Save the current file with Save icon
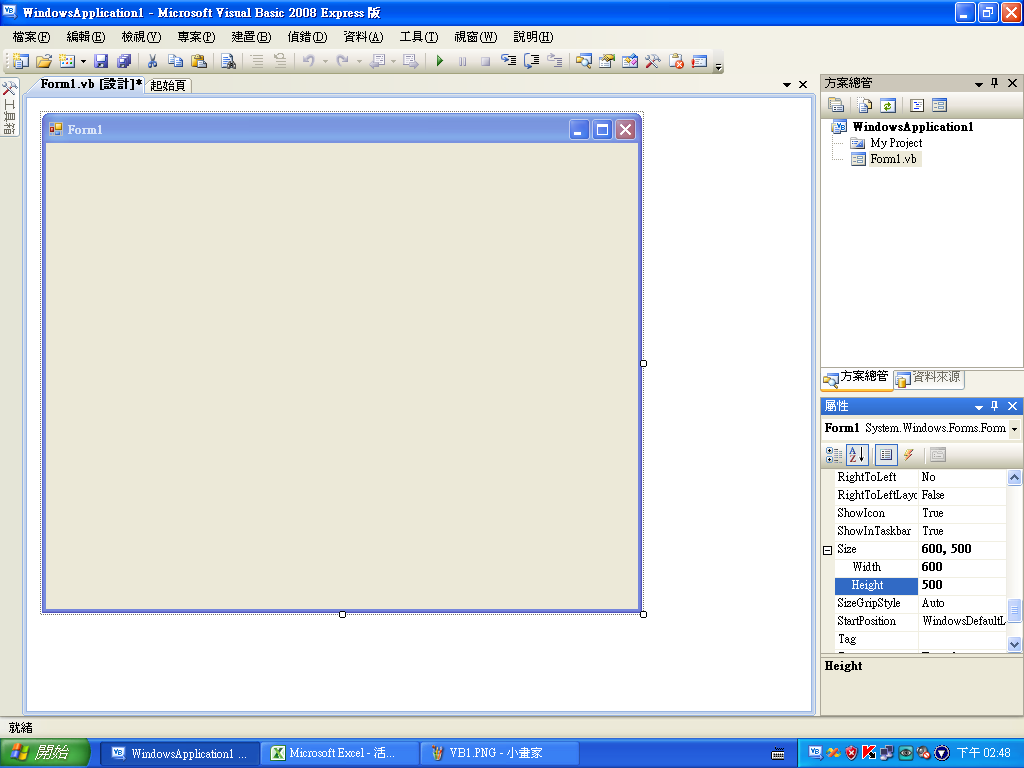The height and width of the screenshot is (768, 1024). [101, 61]
